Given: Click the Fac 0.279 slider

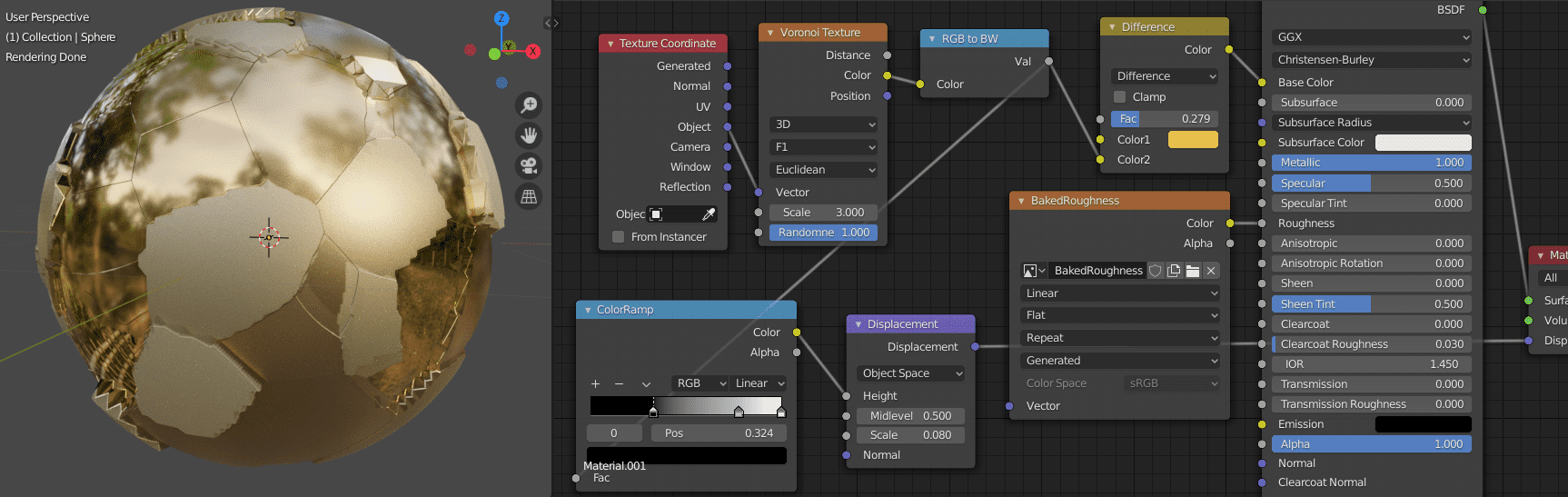Looking at the screenshot, I should (1165, 119).
